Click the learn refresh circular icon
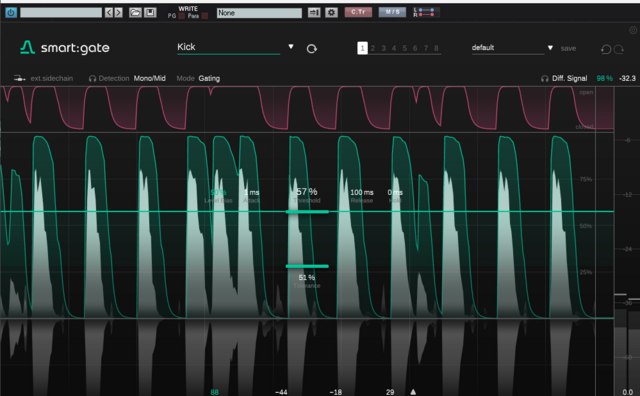Viewport: 640px width, 396px height. click(311, 49)
